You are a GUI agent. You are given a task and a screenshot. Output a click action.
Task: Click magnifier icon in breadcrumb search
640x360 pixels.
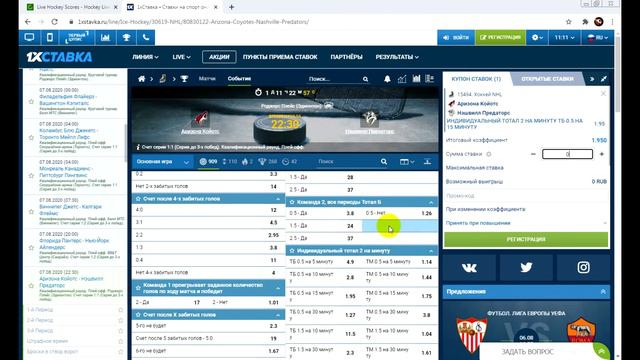click(366, 79)
